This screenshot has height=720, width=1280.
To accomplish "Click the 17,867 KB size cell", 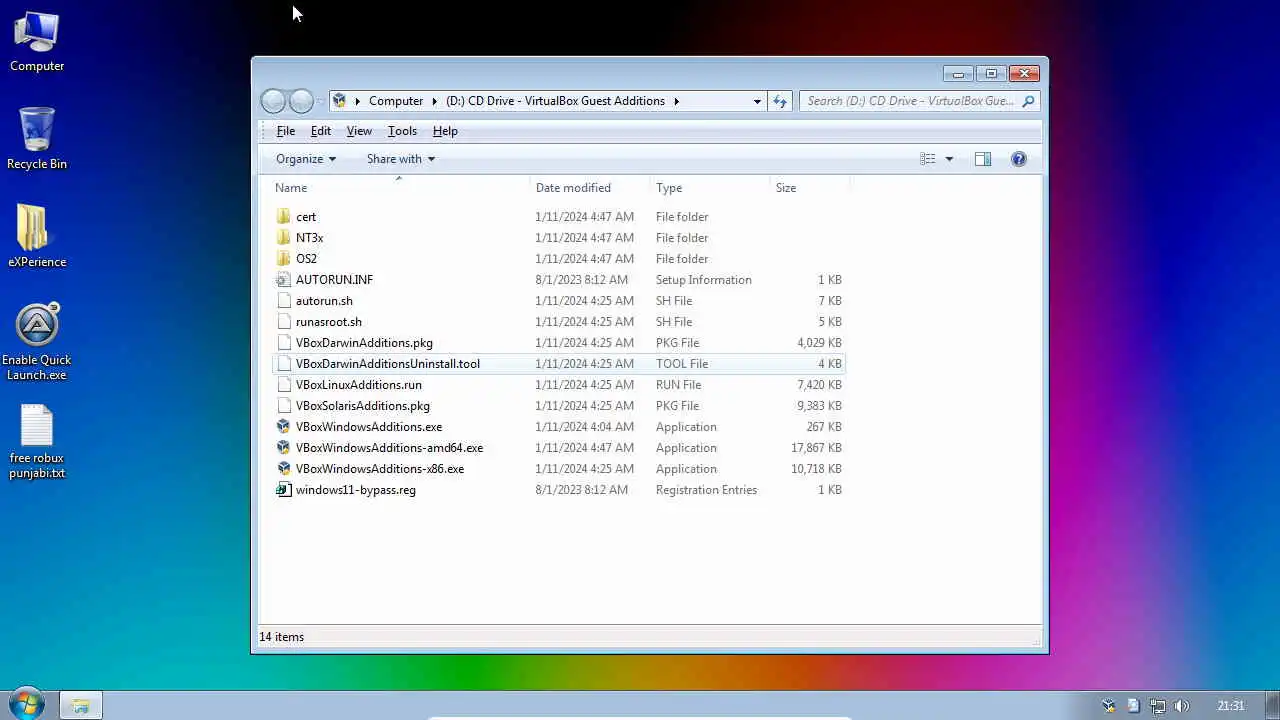I will pyautogui.click(x=816, y=448).
